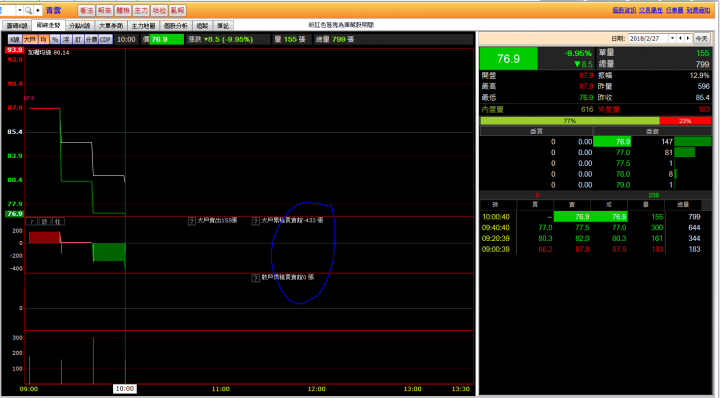Toggle the 大戶 indicator button
Viewport: 720px width, 398px height.
29,39
